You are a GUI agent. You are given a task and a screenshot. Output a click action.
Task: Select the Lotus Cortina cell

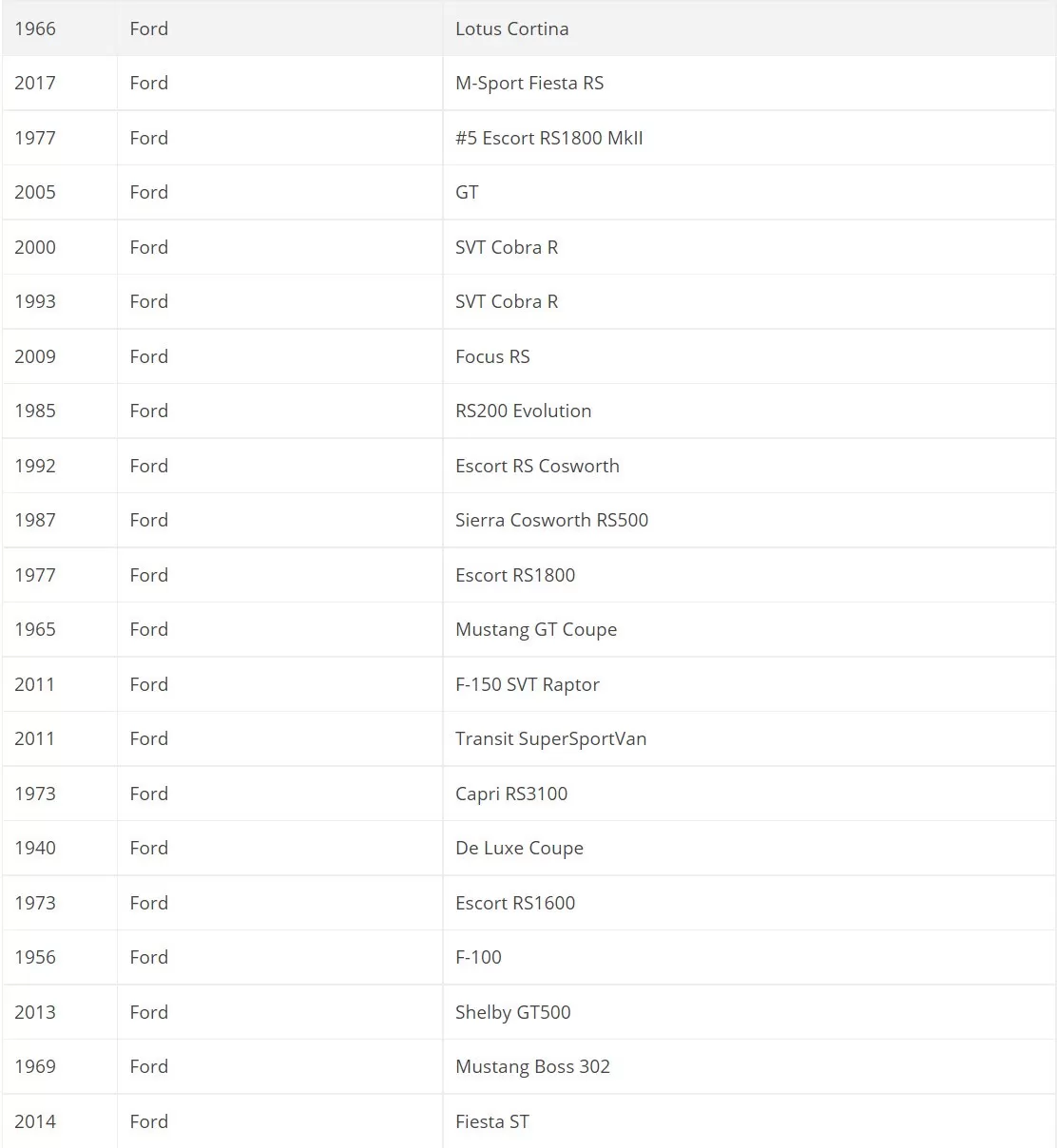point(749,29)
